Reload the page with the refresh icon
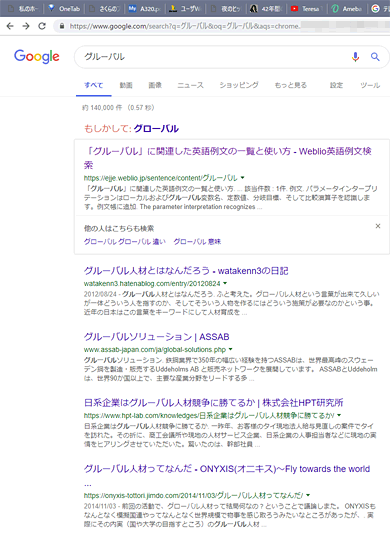 pos(42,26)
